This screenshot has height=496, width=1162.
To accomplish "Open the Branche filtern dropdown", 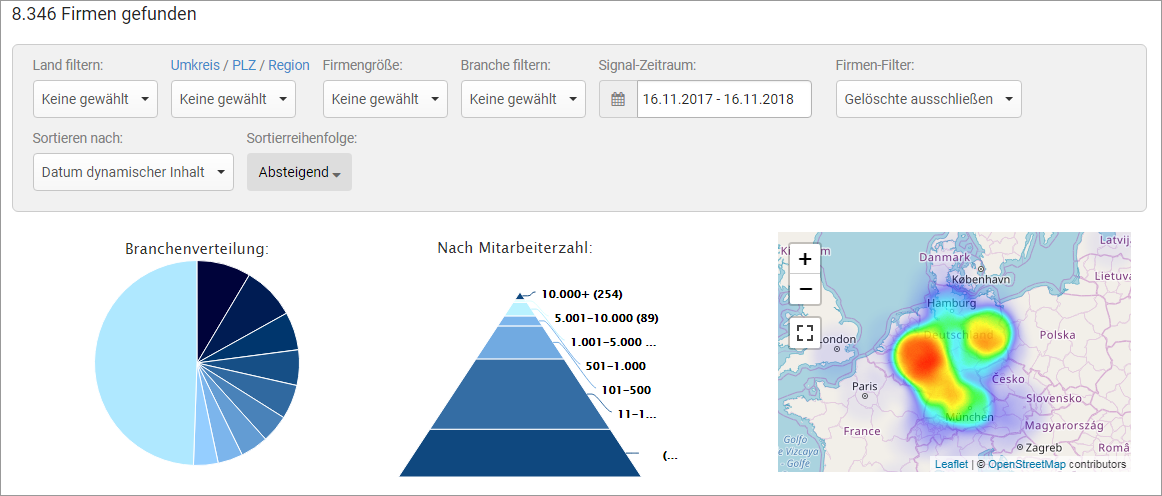I will click(523, 99).
